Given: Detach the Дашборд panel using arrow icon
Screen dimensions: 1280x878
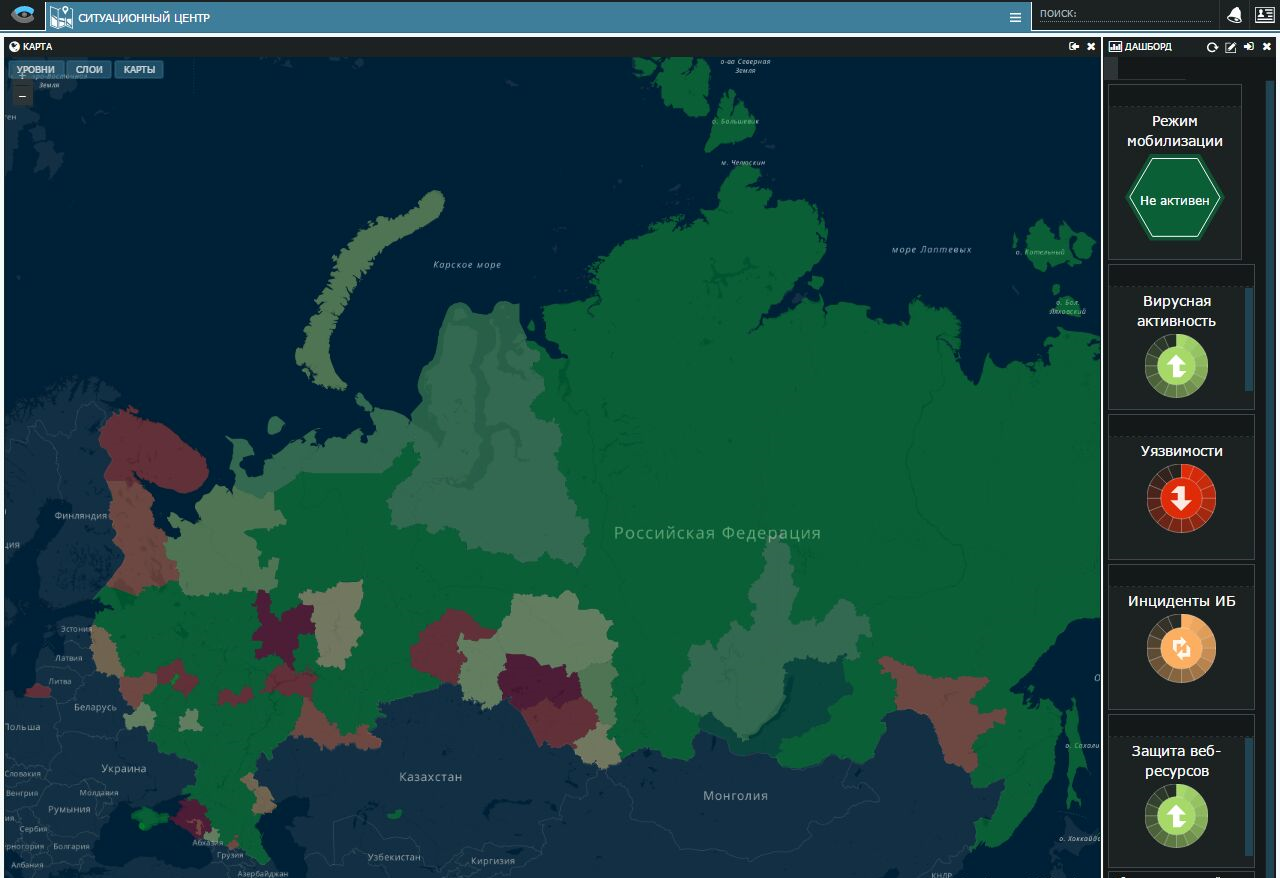Looking at the screenshot, I should tap(1249, 47).
